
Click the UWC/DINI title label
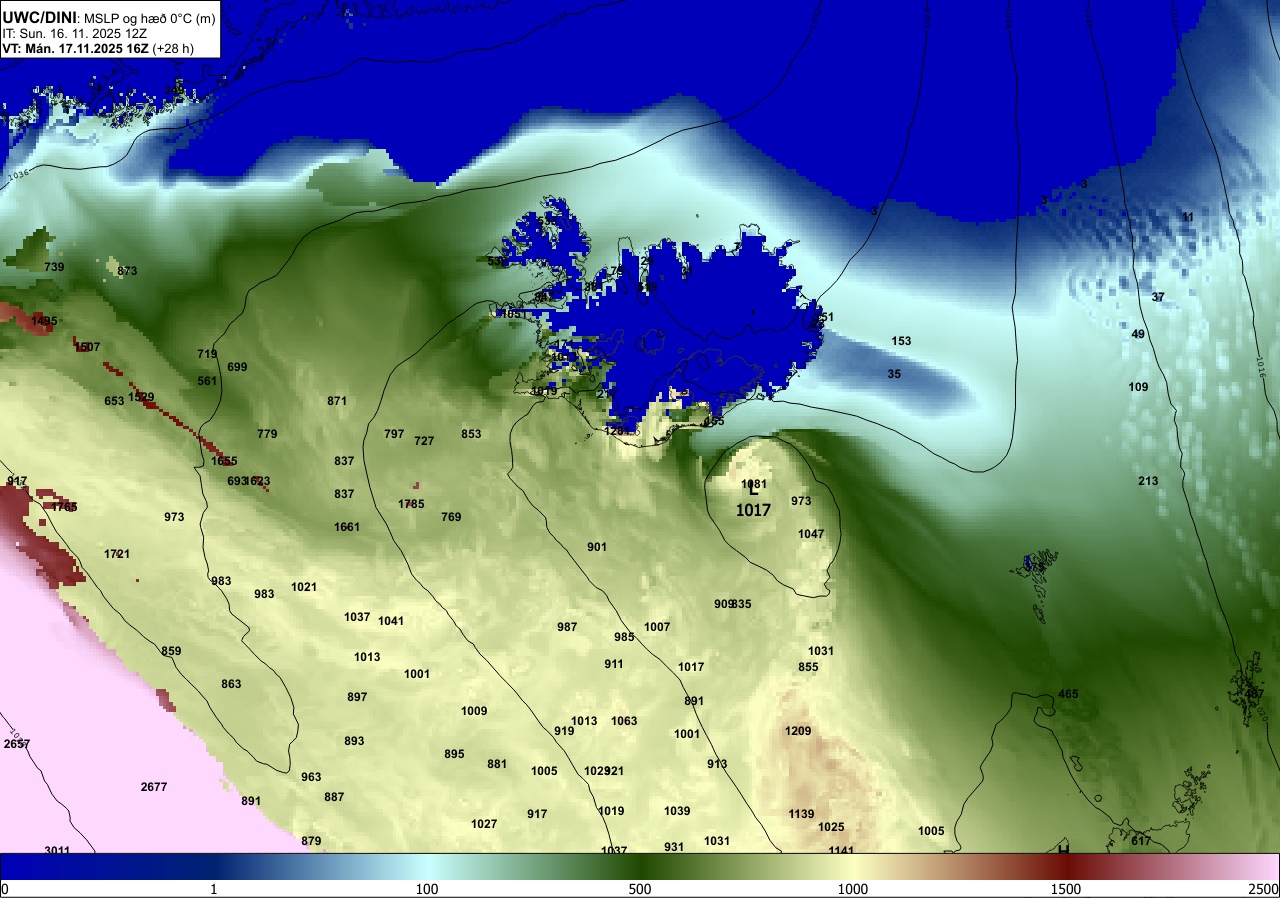click(x=38, y=17)
